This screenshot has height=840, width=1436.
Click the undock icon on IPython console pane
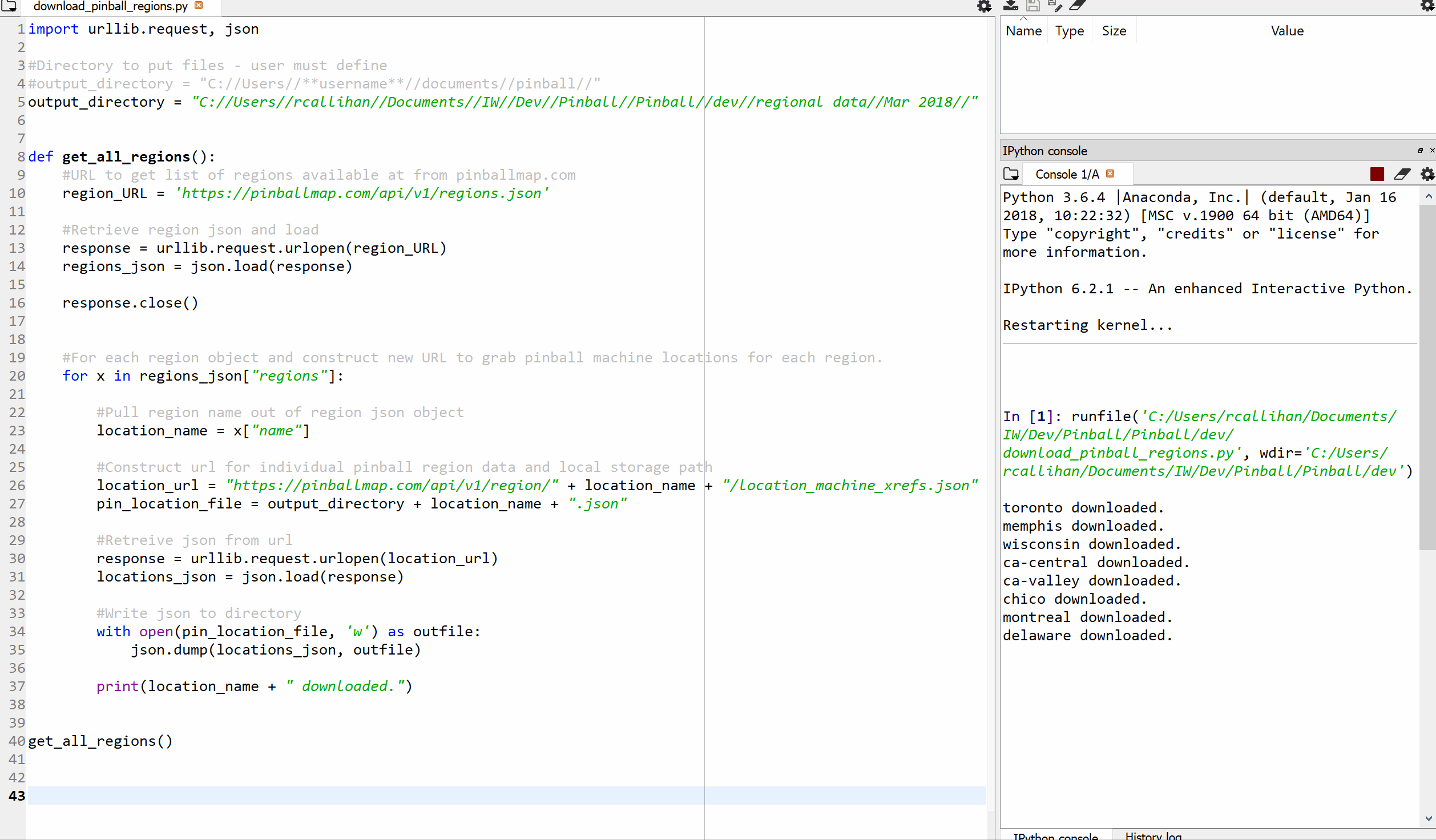click(x=1419, y=150)
